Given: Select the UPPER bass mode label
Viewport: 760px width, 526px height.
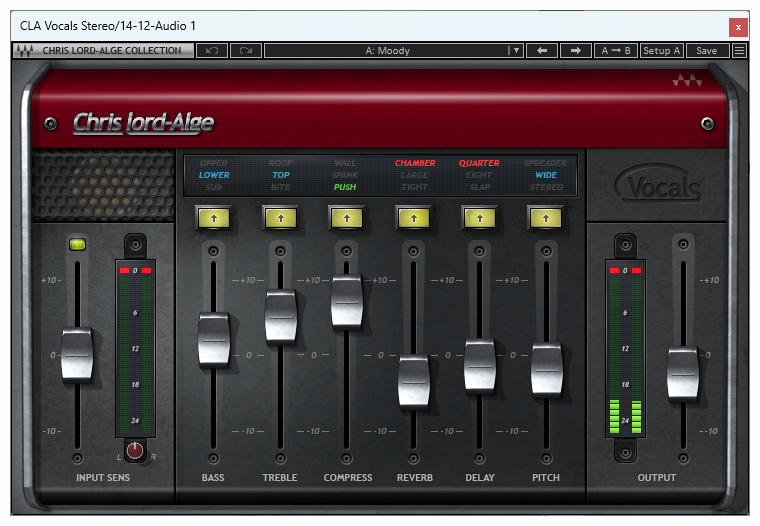Looking at the screenshot, I should [x=214, y=163].
